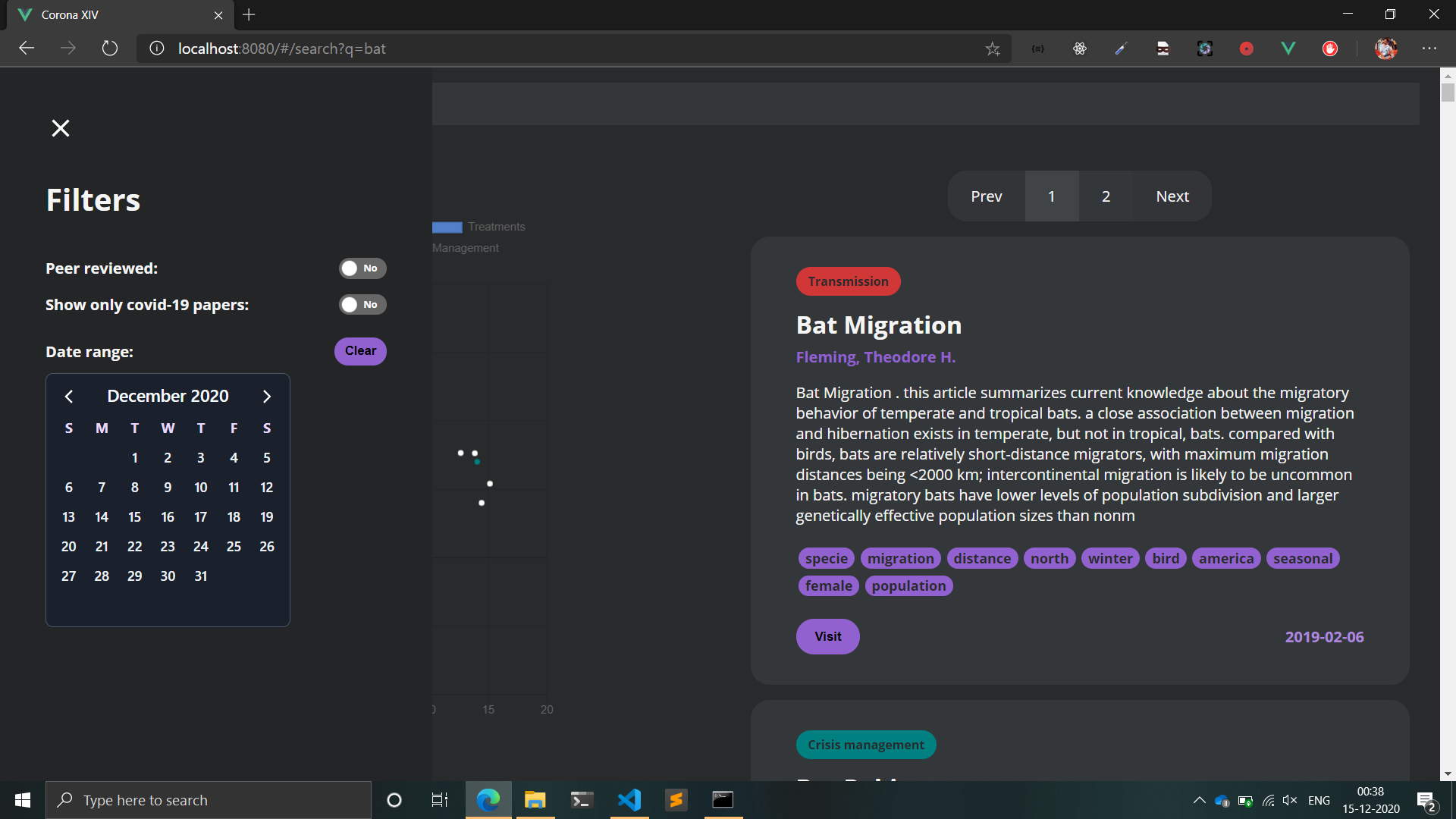Click the Next pagination button
This screenshot has width=1456, height=819.
click(1172, 196)
